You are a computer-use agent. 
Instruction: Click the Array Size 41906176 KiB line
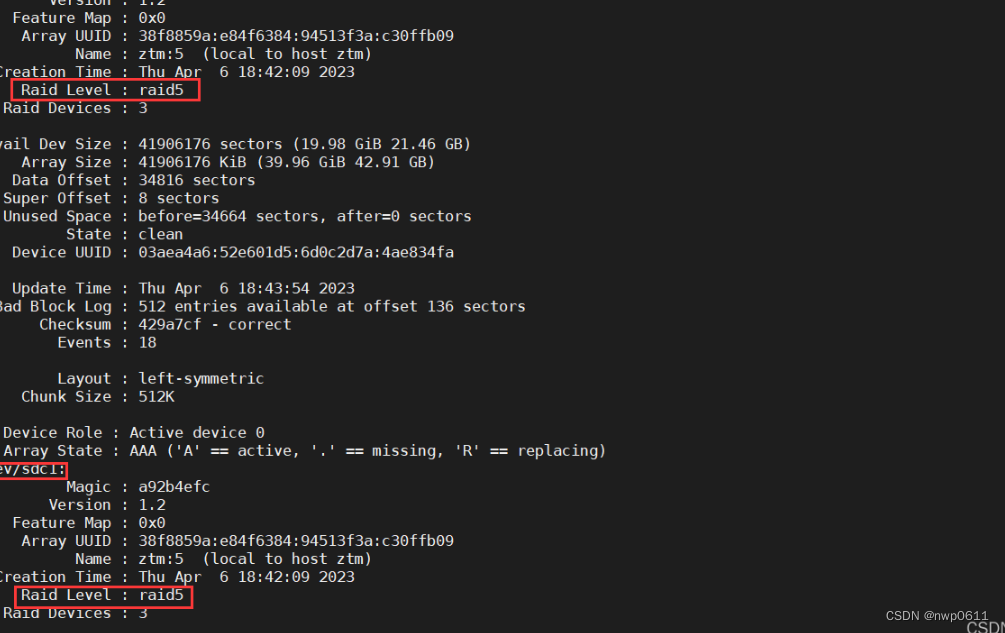228,162
